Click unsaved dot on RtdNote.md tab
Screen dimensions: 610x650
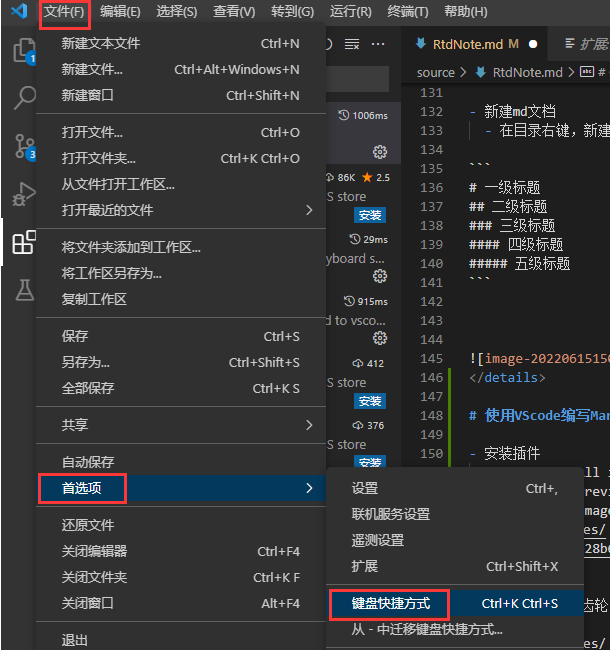[533, 44]
